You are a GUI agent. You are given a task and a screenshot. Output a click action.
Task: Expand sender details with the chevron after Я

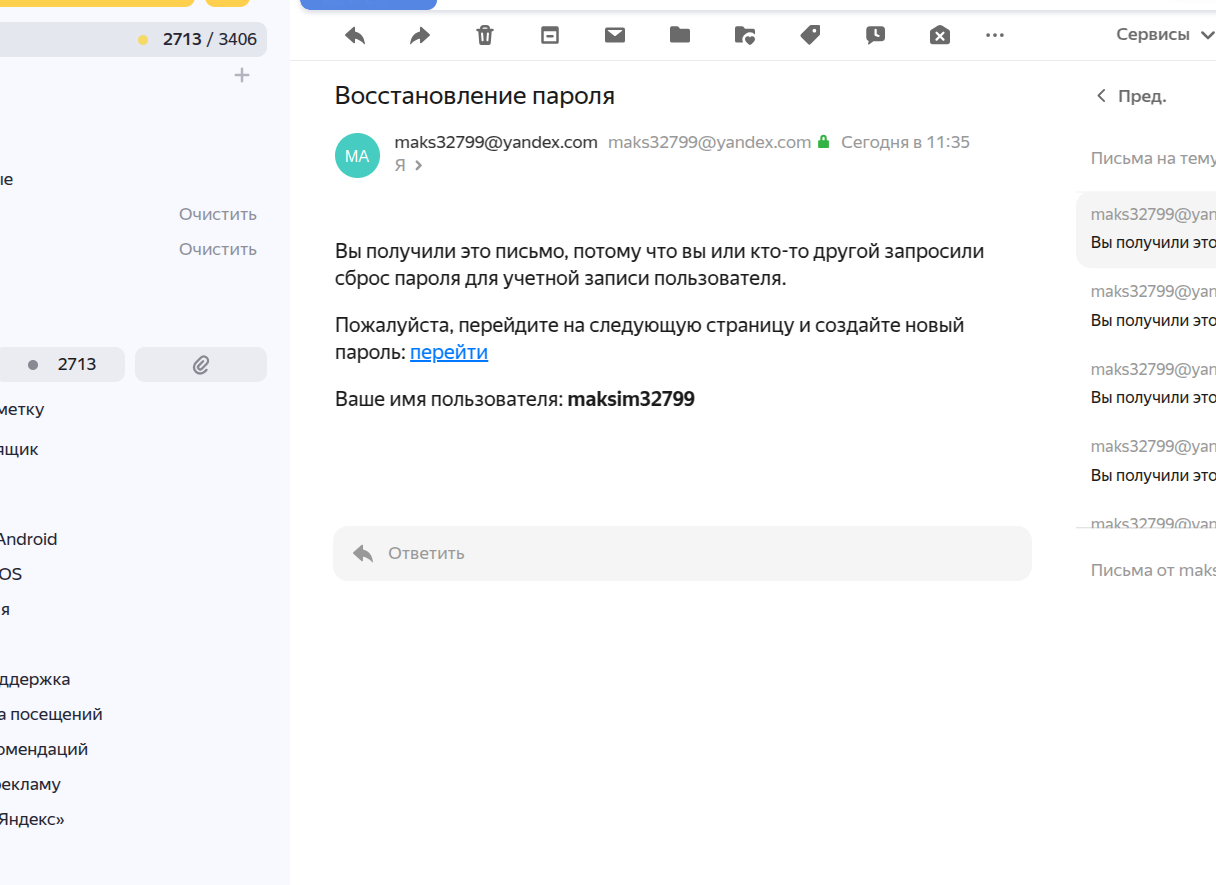point(419,165)
